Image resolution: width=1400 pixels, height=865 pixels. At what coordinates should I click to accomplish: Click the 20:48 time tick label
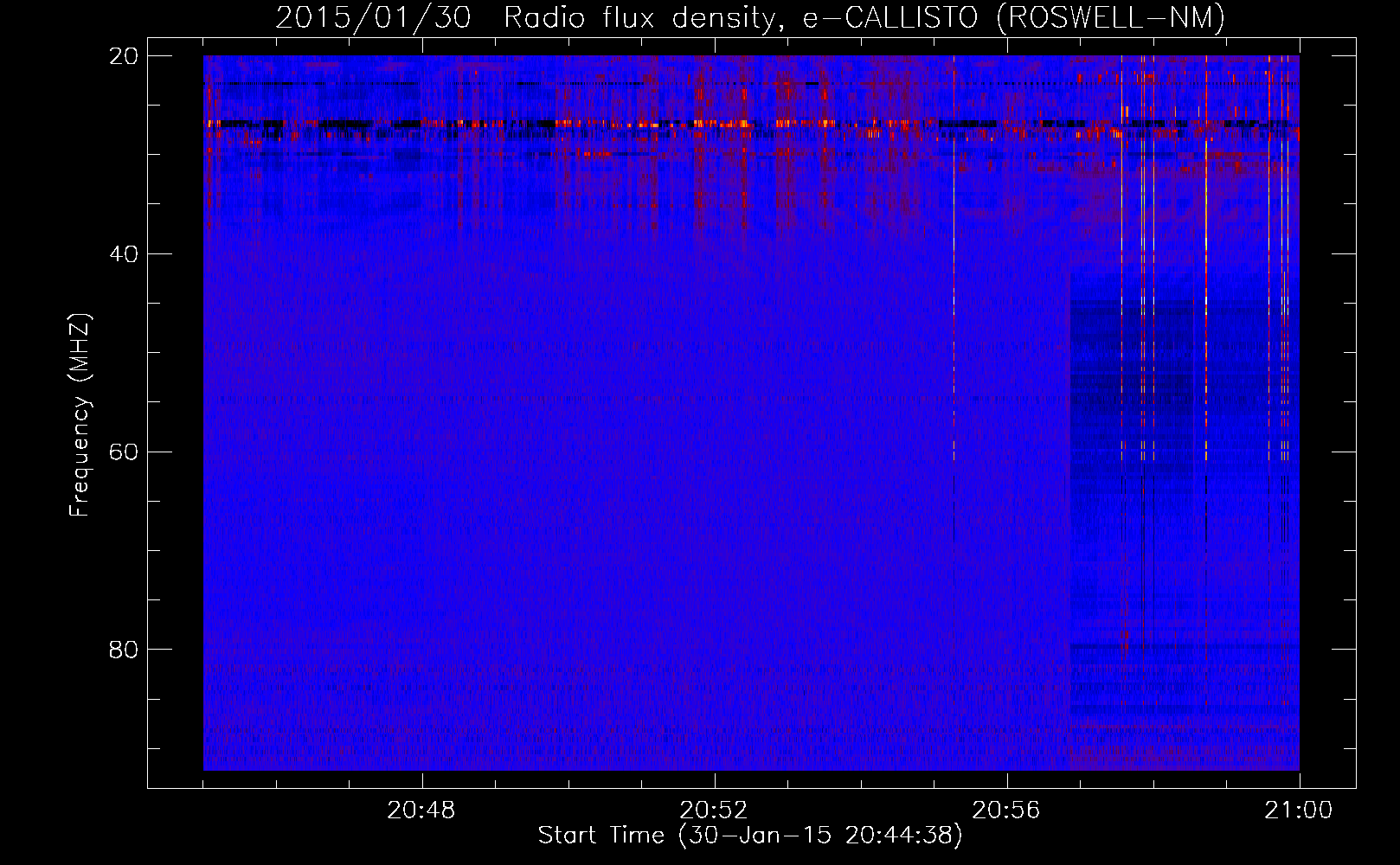(421, 811)
